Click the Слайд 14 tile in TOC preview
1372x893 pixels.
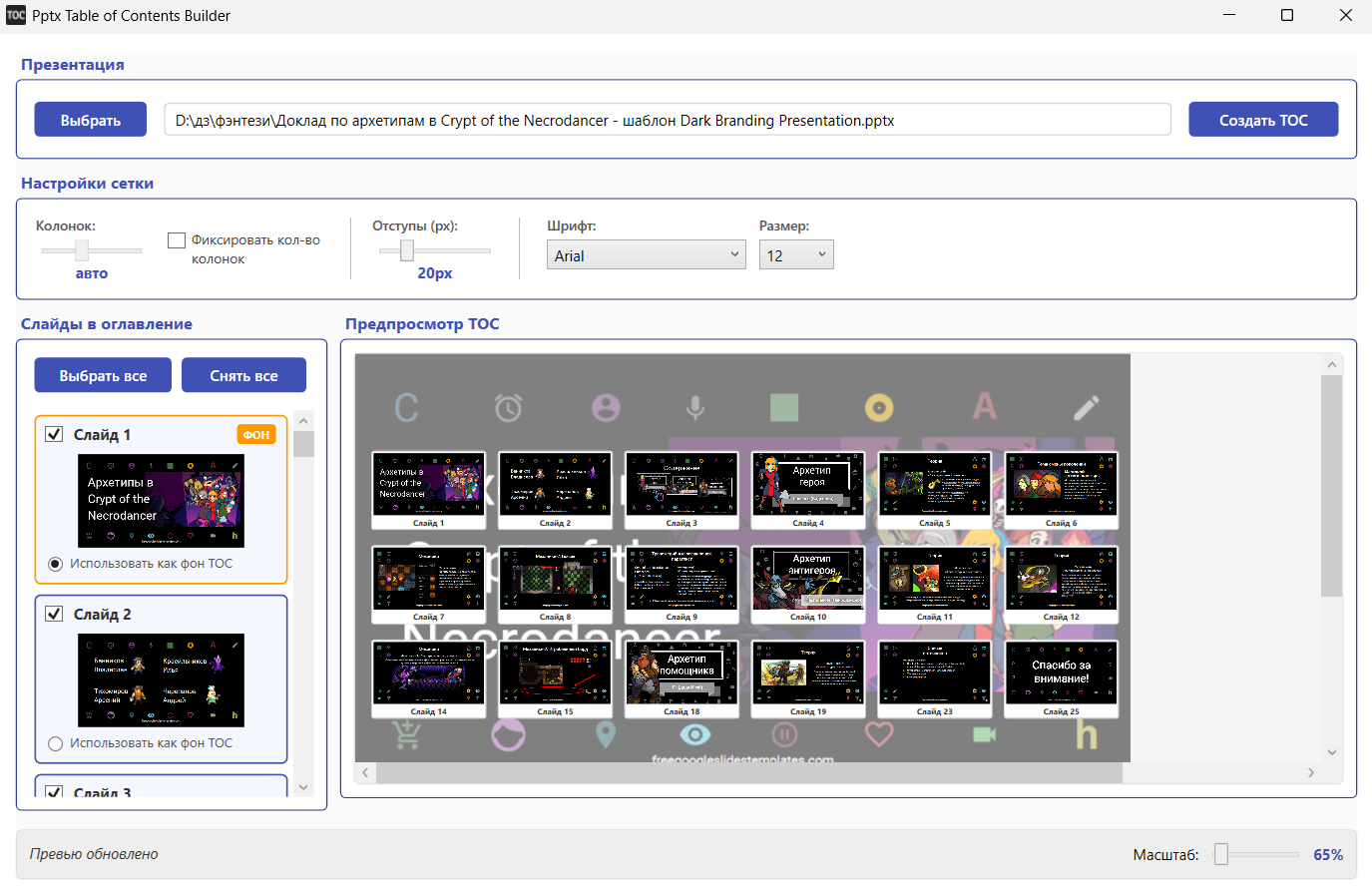pyautogui.click(x=428, y=678)
